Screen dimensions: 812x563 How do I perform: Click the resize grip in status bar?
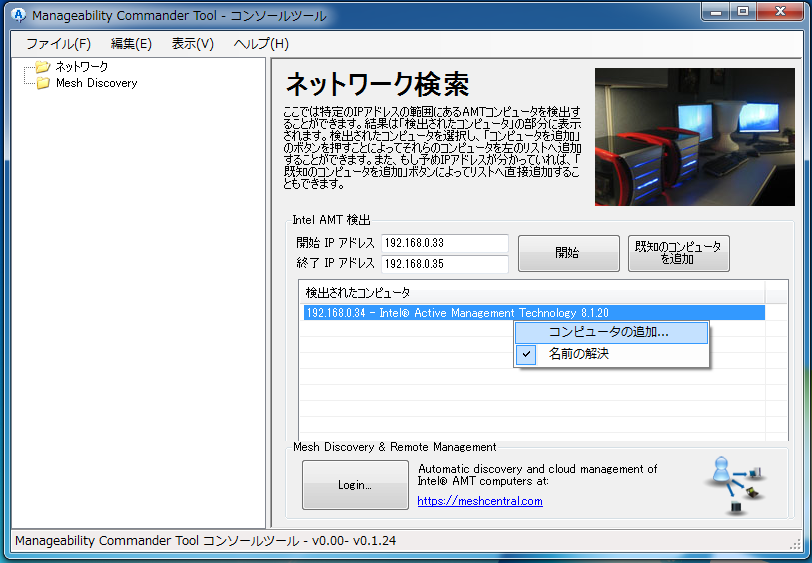(795, 543)
